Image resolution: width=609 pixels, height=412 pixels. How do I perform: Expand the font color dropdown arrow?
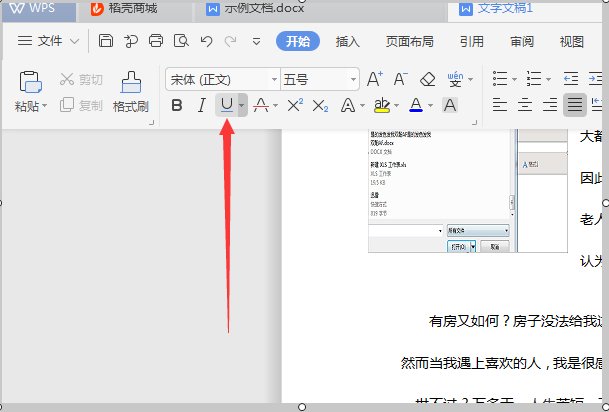click(x=430, y=106)
